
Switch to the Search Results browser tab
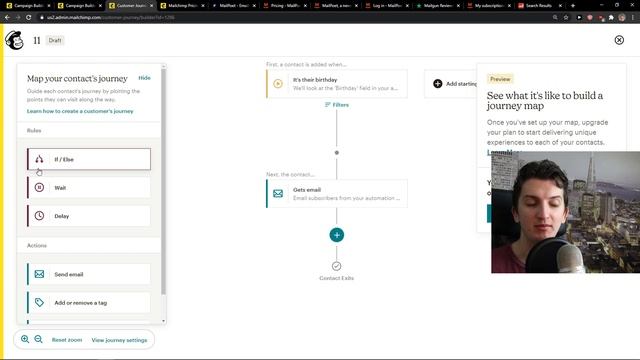pyautogui.click(x=540, y=6)
